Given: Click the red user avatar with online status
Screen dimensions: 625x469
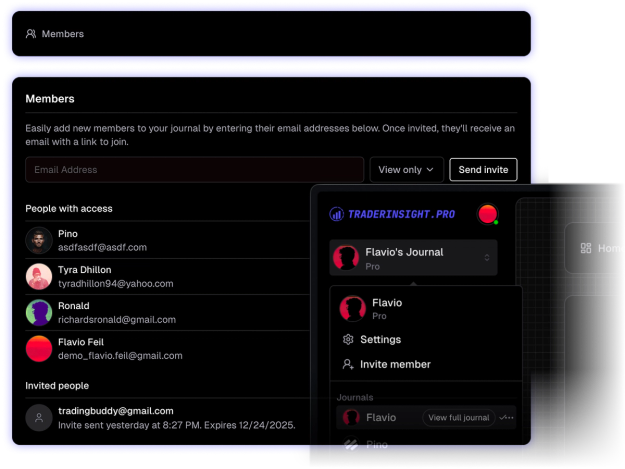Looking at the screenshot, I should point(488,214).
